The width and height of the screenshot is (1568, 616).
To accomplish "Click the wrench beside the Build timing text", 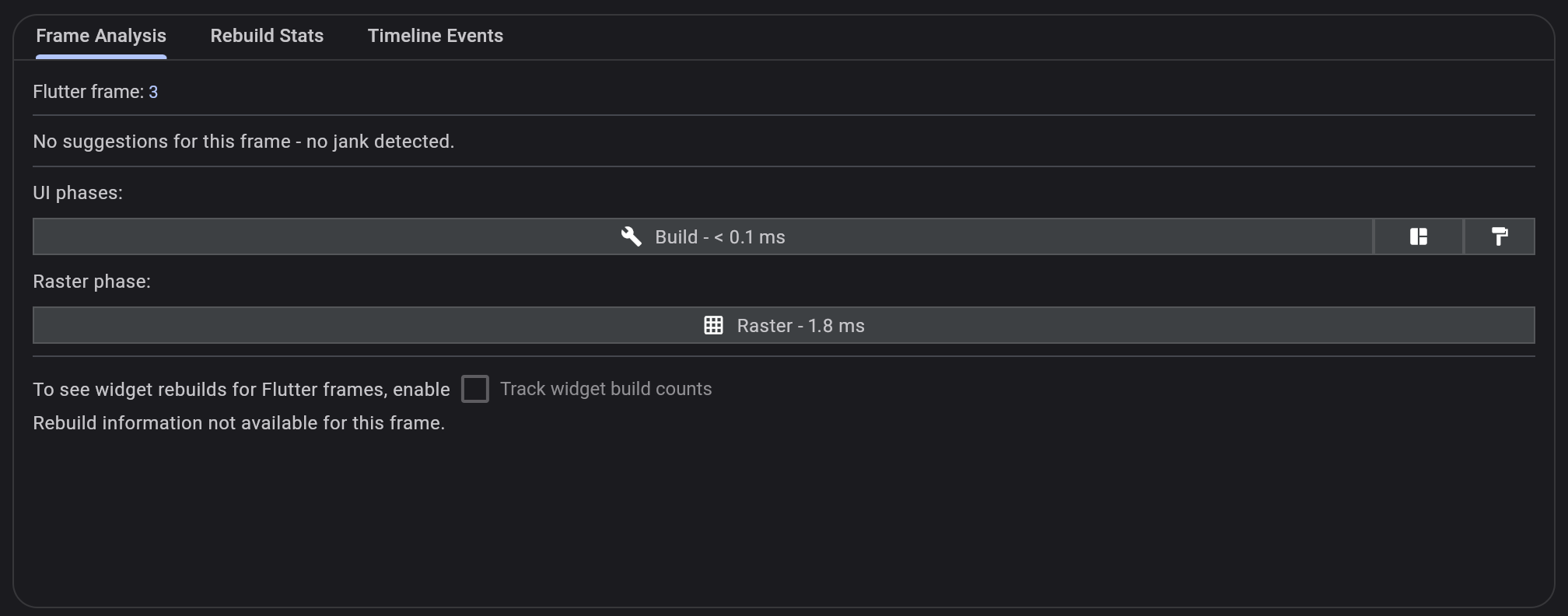I will [632, 236].
